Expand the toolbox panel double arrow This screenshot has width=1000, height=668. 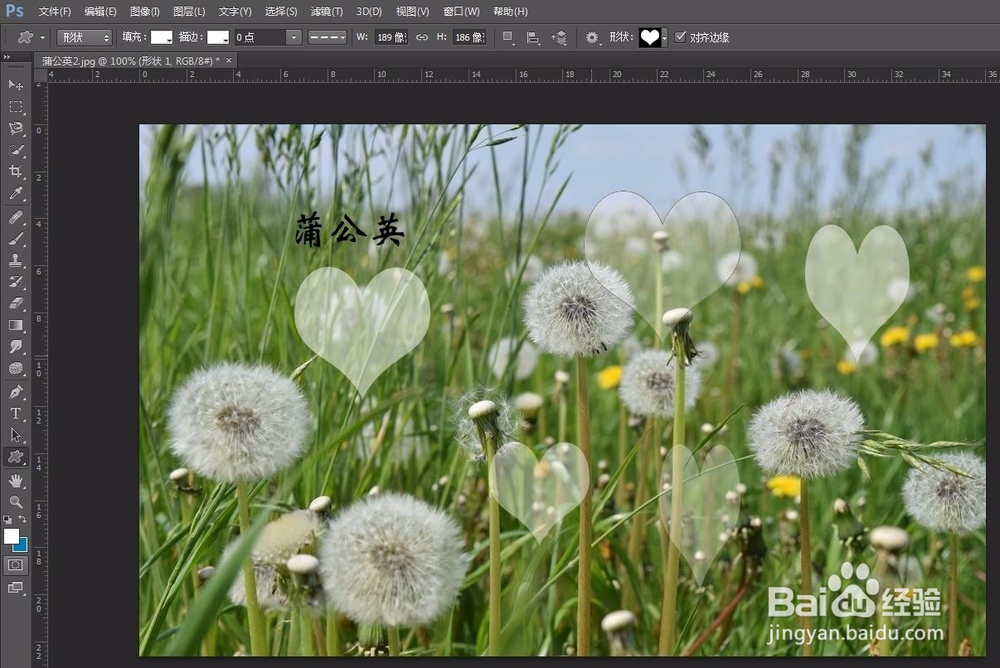[x=7, y=57]
